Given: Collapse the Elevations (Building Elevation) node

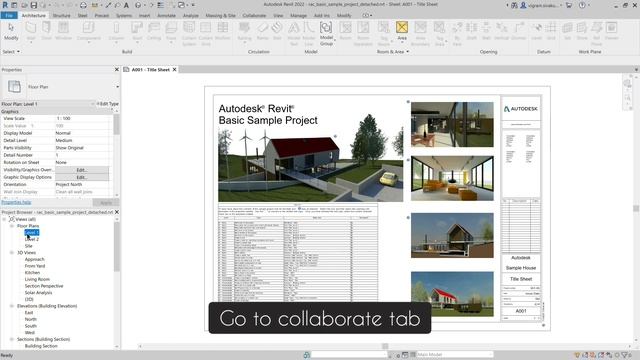Looking at the screenshot, I should click(12, 306).
